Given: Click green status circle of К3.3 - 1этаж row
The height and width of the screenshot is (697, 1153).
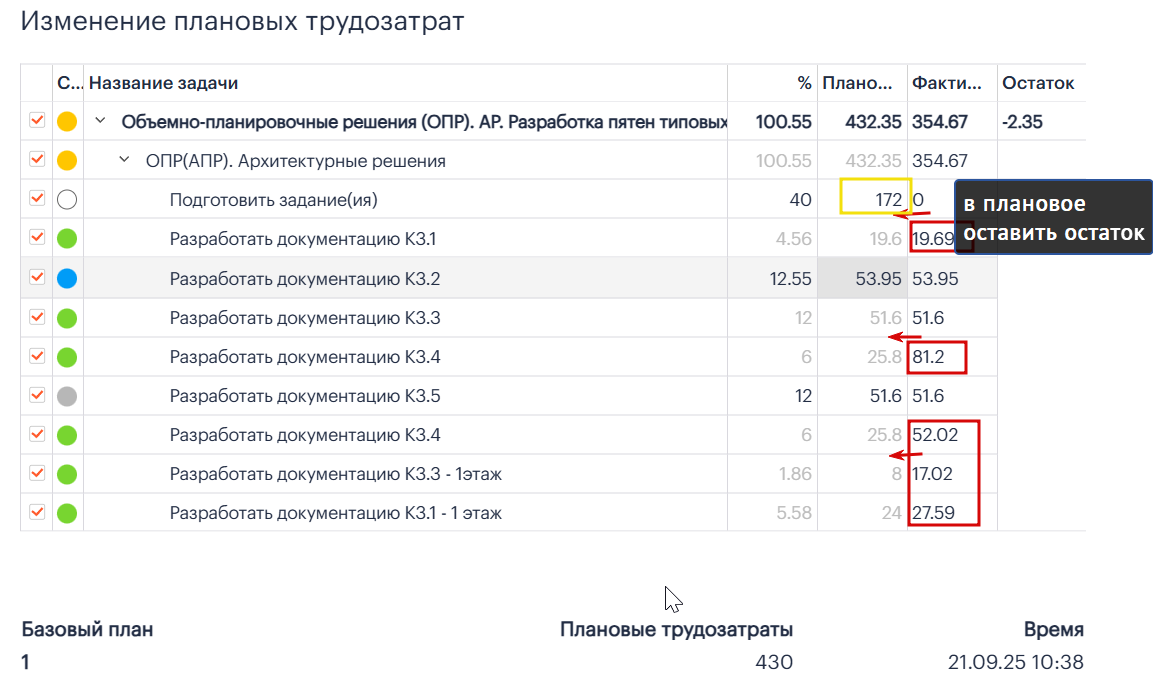Looking at the screenshot, I should click(x=67, y=474).
